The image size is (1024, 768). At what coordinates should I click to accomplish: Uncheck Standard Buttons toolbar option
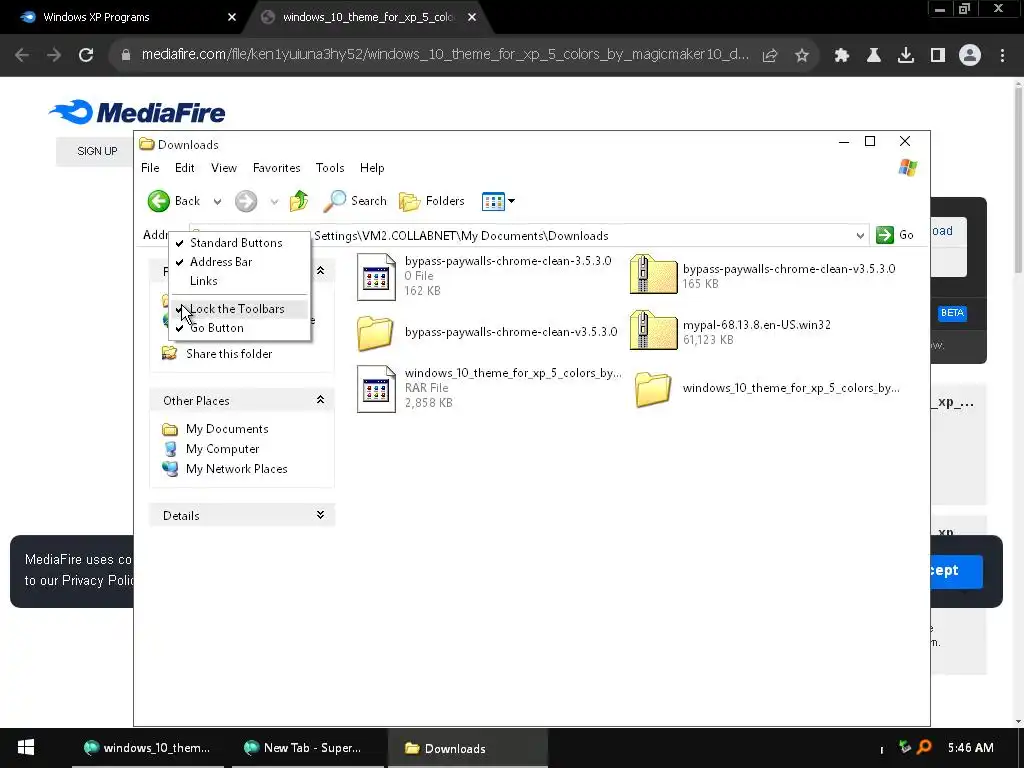coord(239,243)
